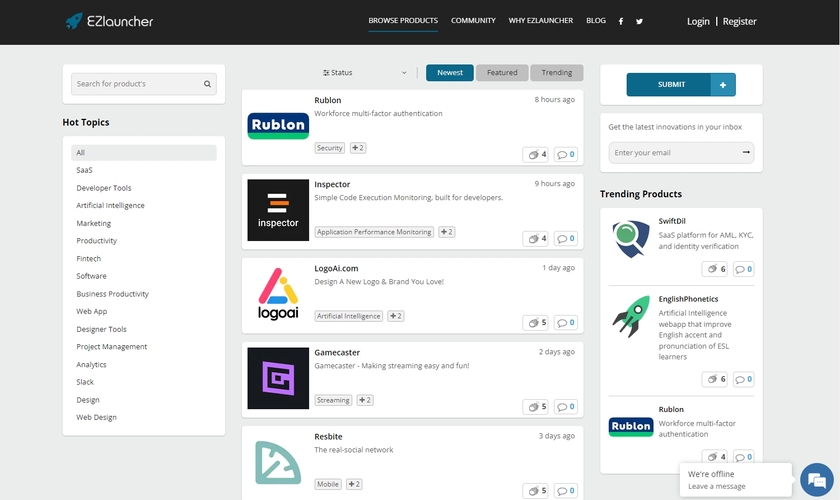Click the logoai logo thumbnail
Screen dimensions: 840x500
(x=278, y=294)
